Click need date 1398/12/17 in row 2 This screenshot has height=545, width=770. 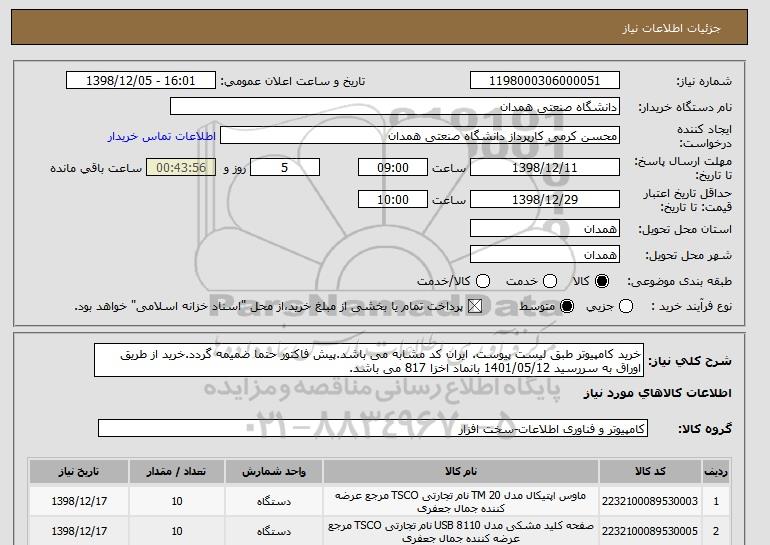click(x=79, y=531)
